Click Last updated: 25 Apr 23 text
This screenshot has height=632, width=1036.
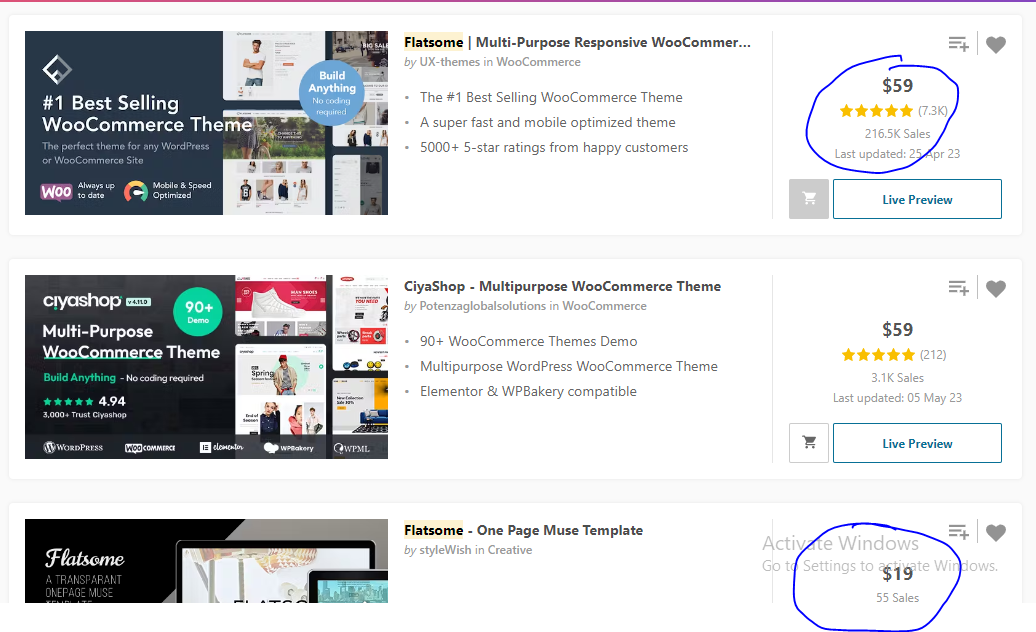click(897, 154)
